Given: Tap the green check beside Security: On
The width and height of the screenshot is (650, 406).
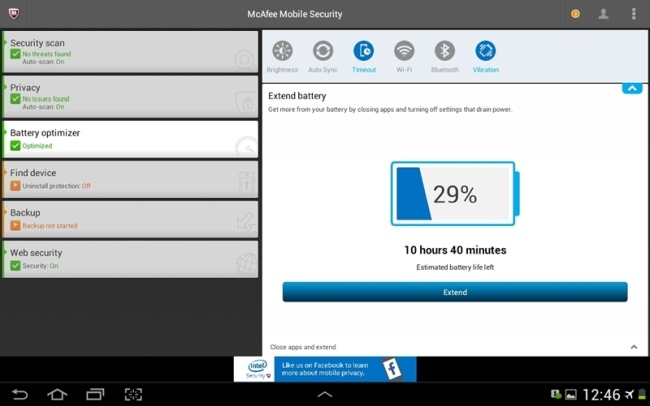Looking at the screenshot, I should point(15,265).
